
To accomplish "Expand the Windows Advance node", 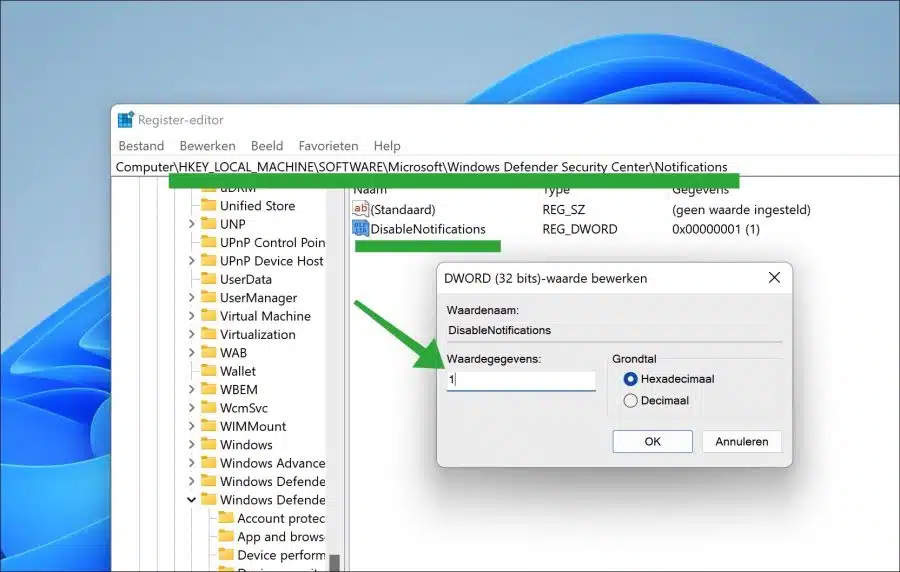I will click(192, 462).
